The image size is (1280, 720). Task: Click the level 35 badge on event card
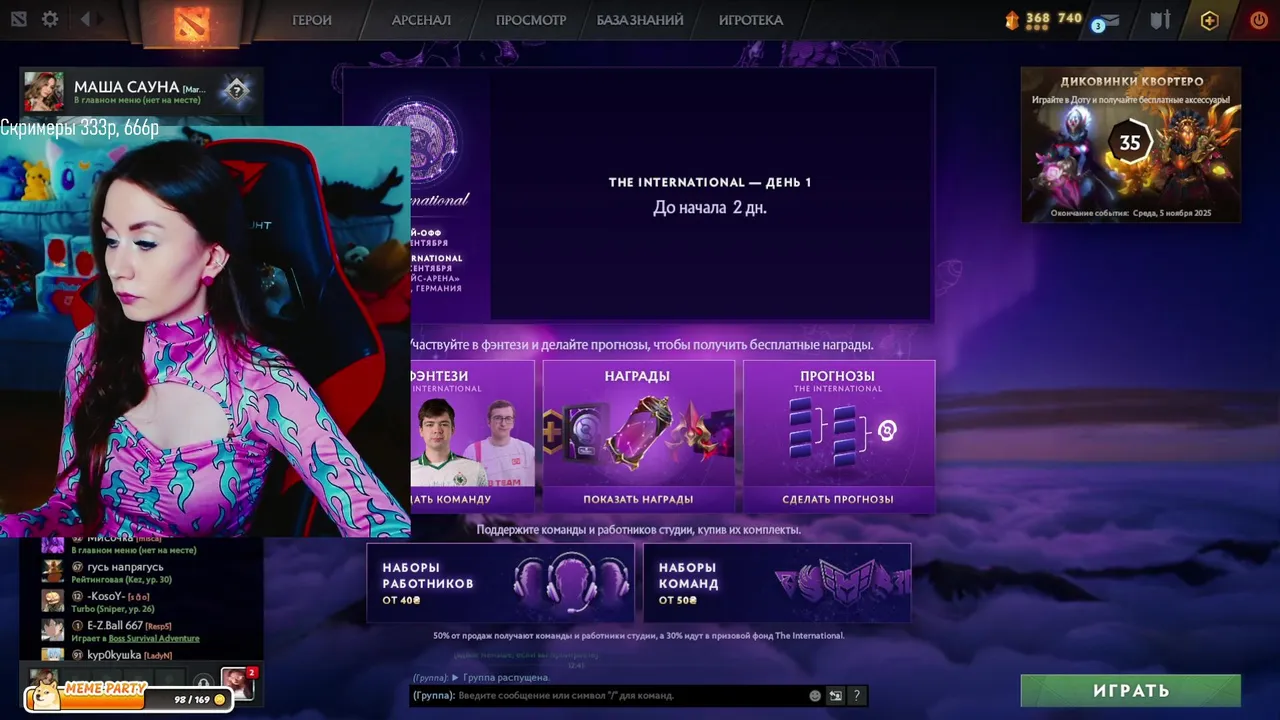(x=1130, y=143)
